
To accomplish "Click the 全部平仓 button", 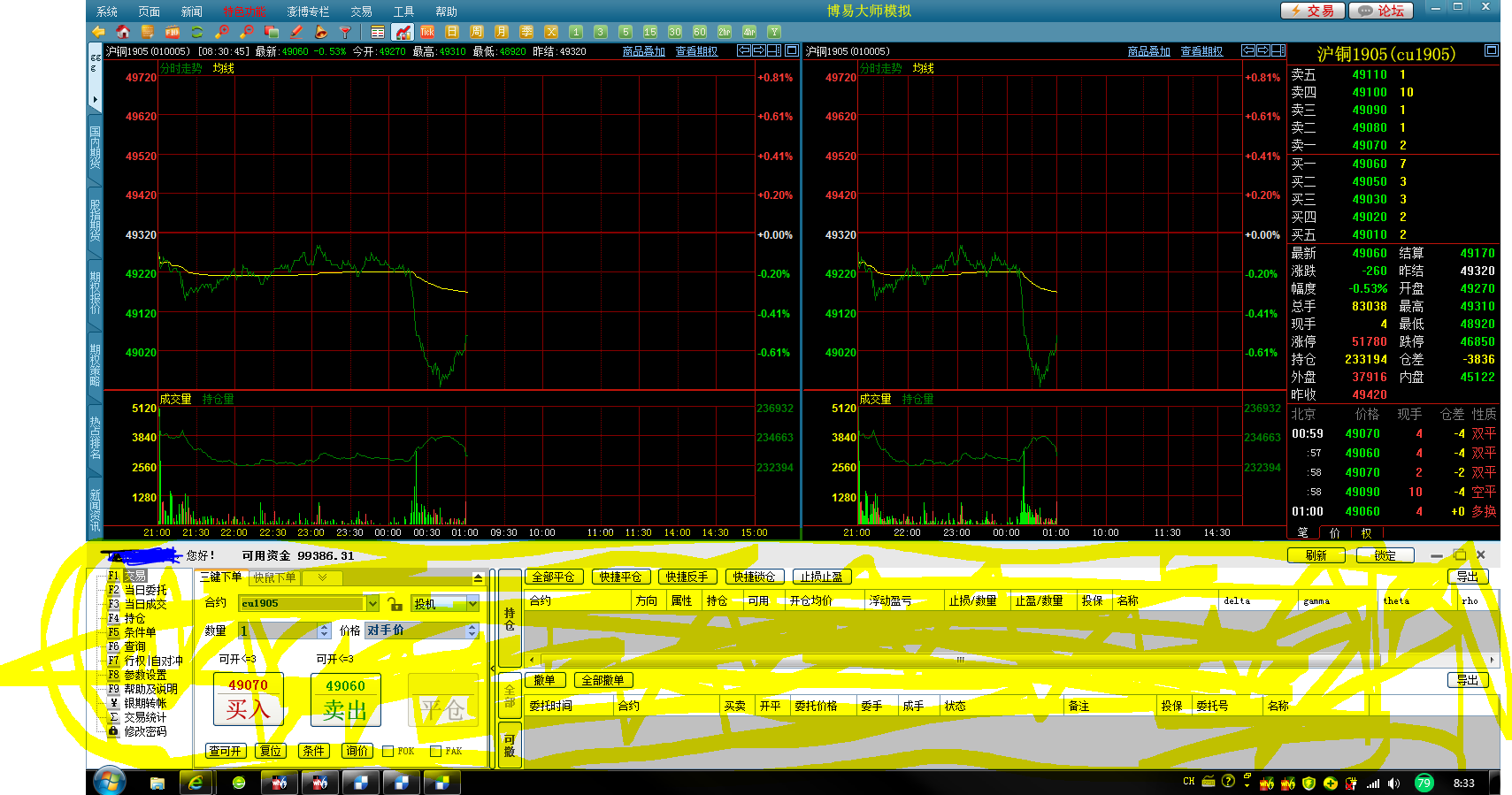I will click(x=554, y=577).
